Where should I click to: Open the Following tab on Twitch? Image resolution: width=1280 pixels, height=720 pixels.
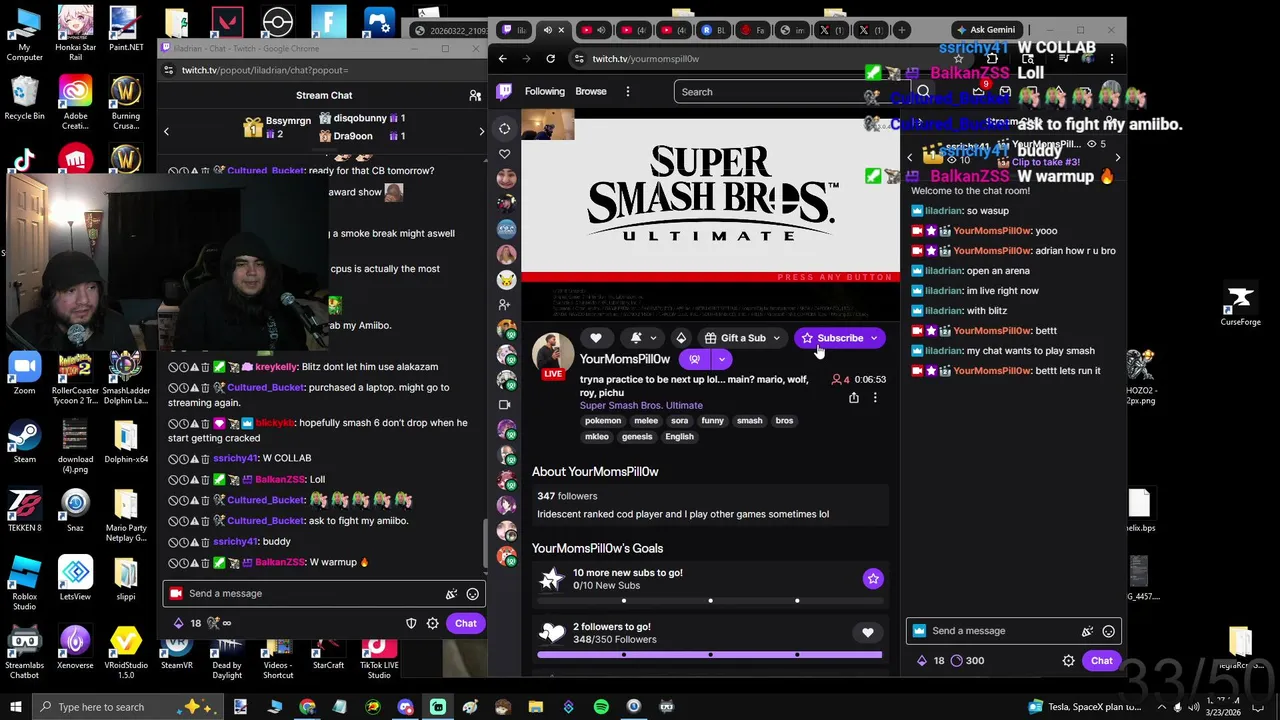pyautogui.click(x=545, y=92)
